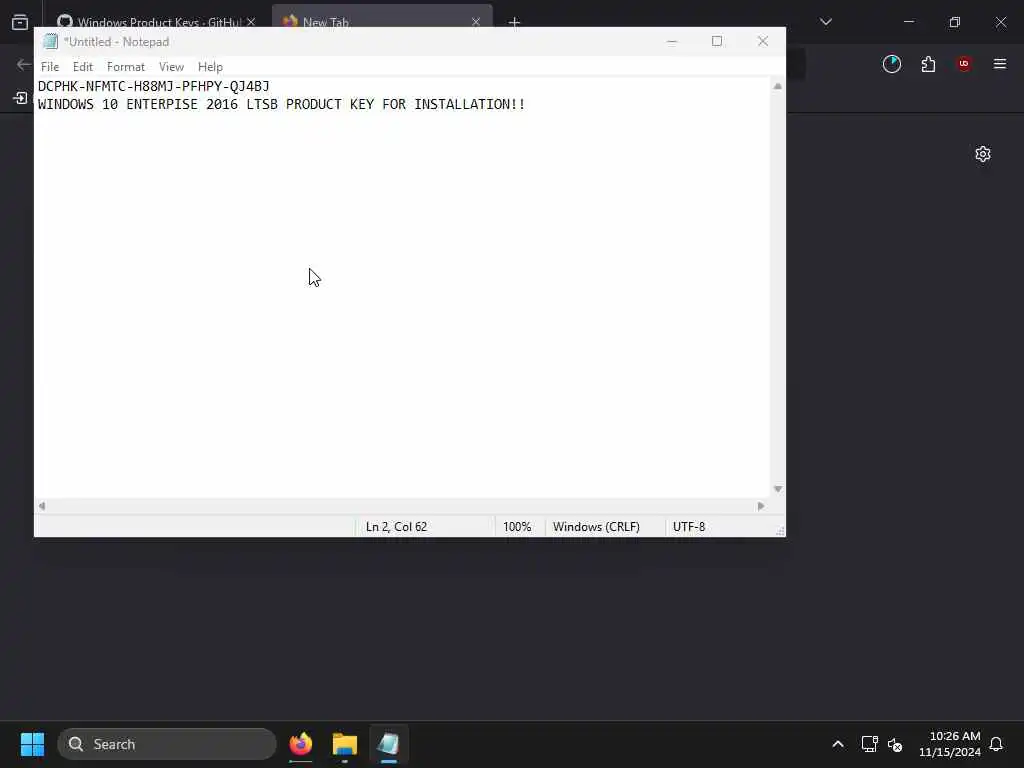
Task: Click Notepad horizontal scroll right arrow
Action: (761, 506)
